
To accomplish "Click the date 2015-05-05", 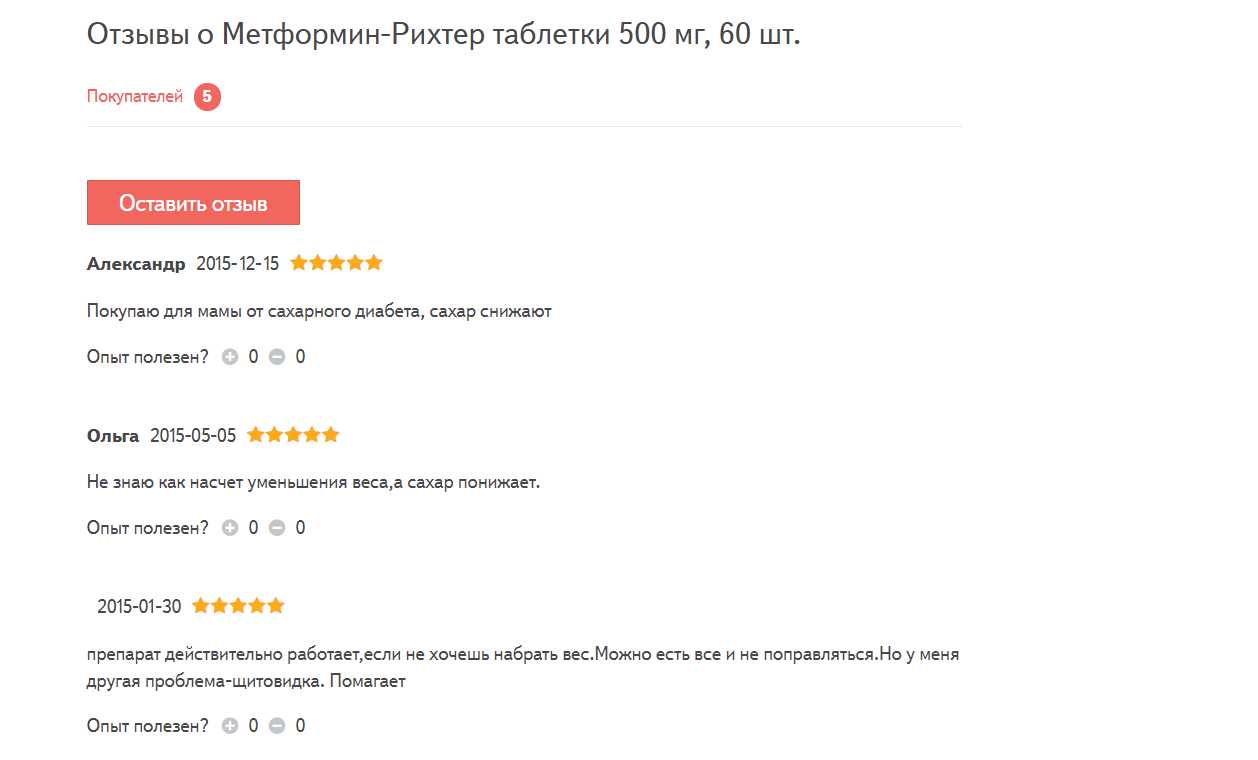I will pos(193,435).
